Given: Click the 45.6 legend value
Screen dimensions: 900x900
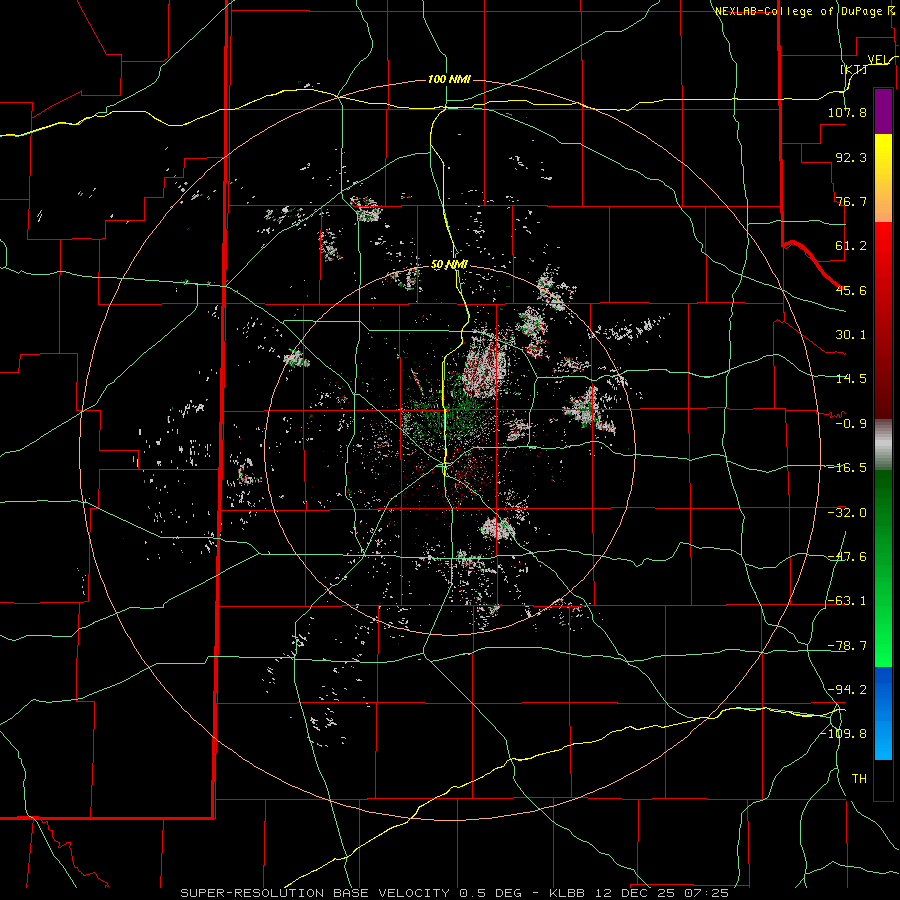Looking at the screenshot, I should (851, 290).
